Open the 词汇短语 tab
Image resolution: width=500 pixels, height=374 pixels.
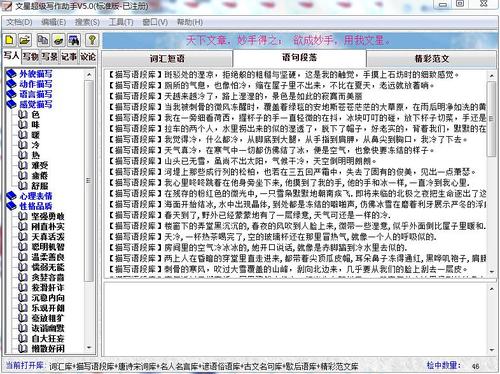167,59
